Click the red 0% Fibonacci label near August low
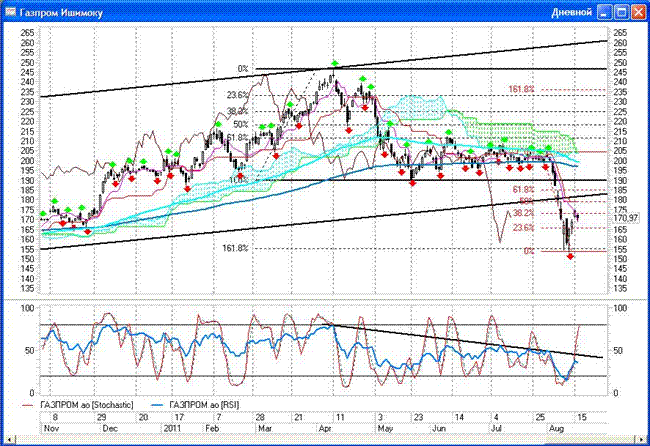The image size is (650, 446). tap(528, 251)
